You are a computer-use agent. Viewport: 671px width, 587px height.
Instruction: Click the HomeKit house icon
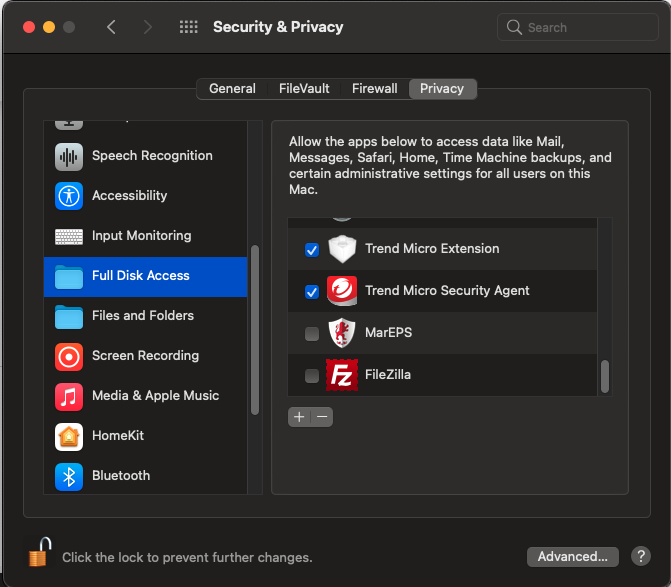pyautogui.click(x=68, y=437)
